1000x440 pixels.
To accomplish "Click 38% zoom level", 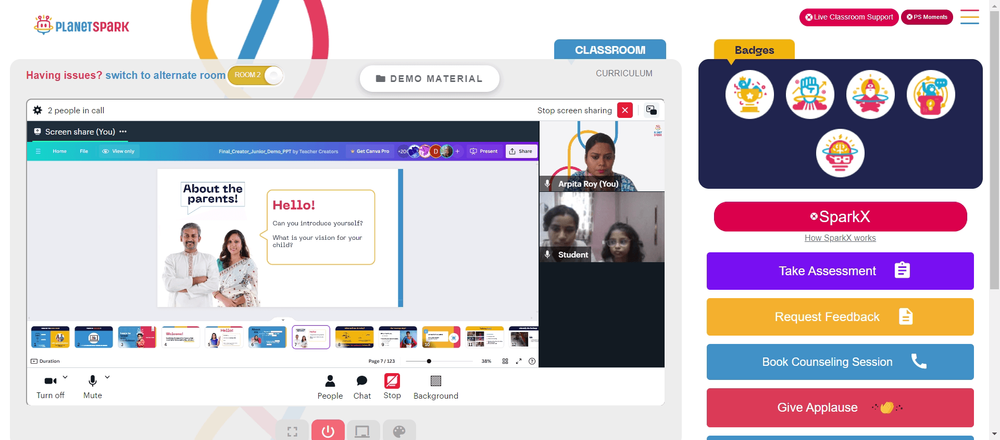I will coord(487,361).
